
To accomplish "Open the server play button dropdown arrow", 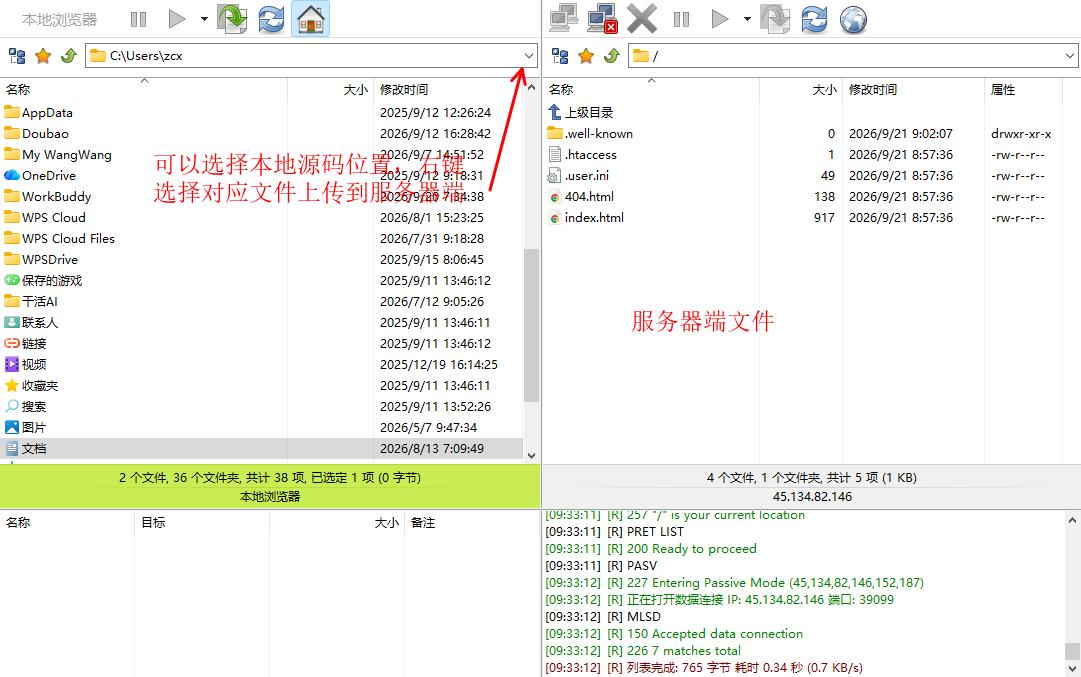I will tap(747, 19).
